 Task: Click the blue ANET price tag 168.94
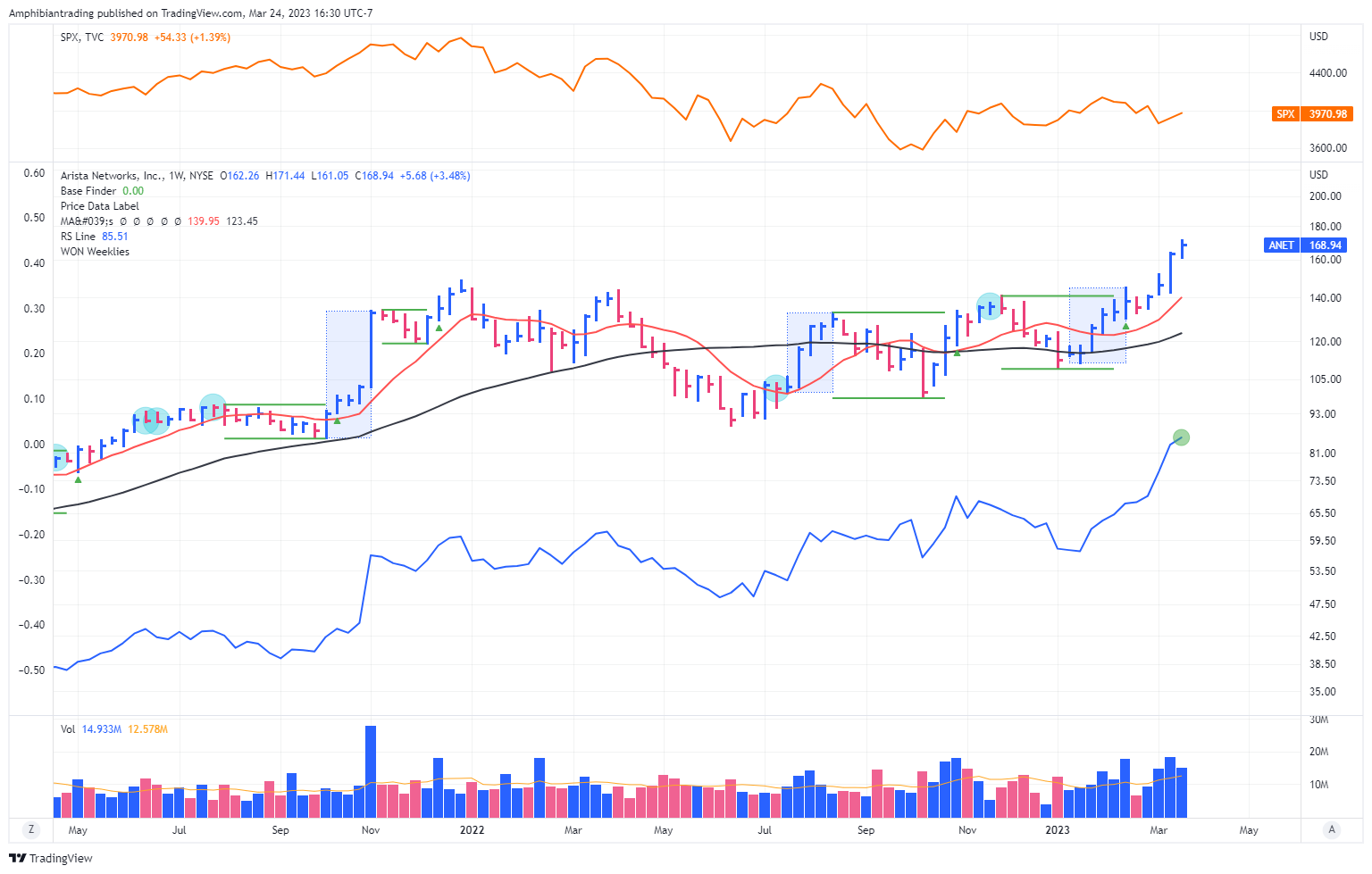click(1305, 245)
